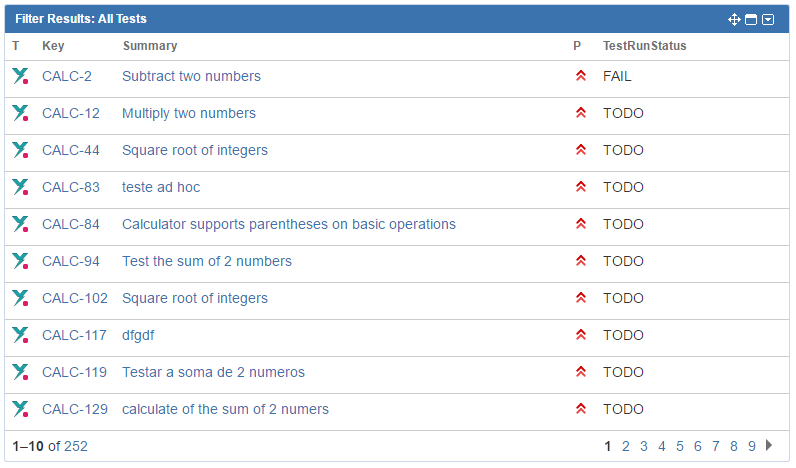Go to next results page arrow
The width and height of the screenshot is (796, 468).
click(769, 445)
